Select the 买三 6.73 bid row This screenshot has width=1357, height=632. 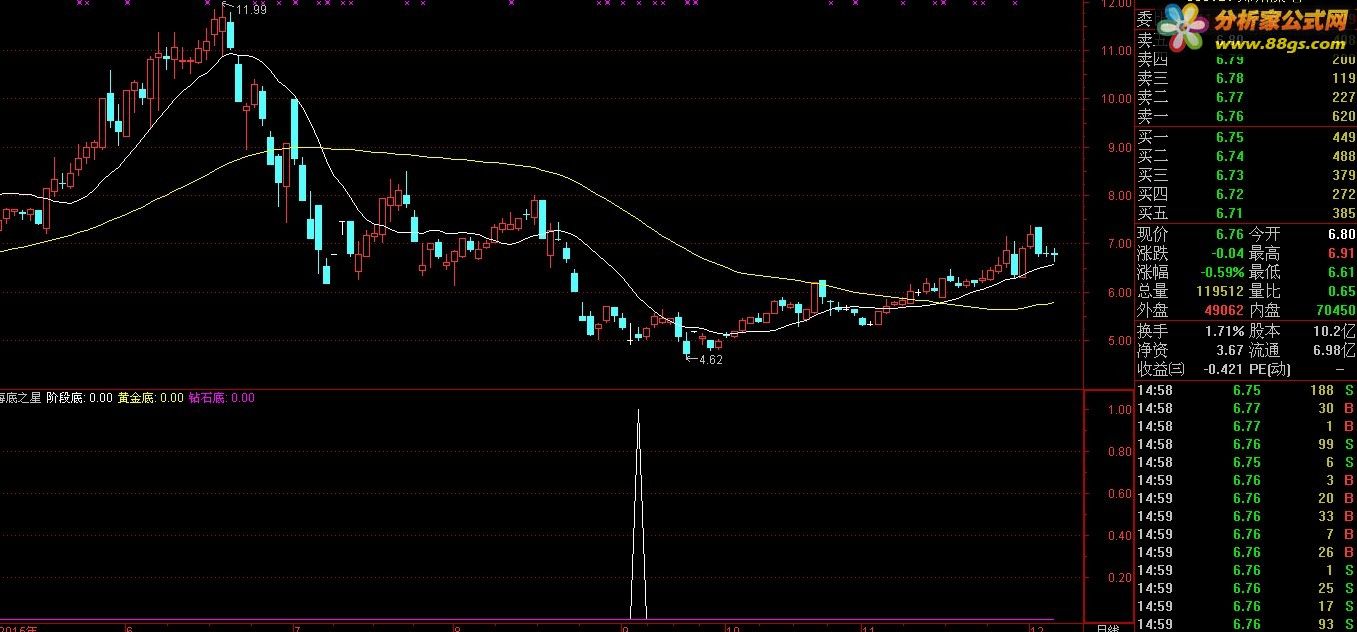click(1245, 175)
